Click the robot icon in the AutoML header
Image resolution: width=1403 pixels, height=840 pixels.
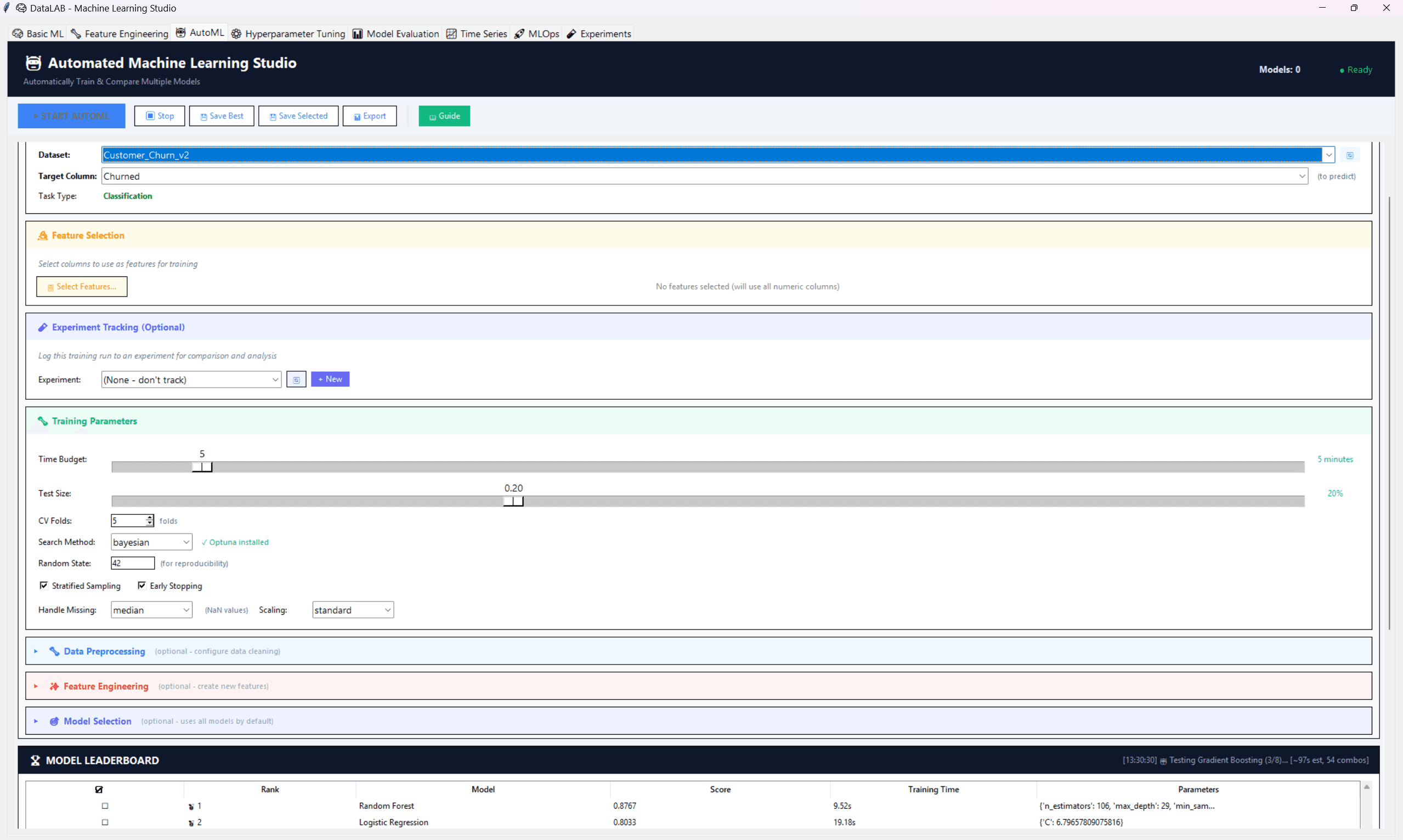[33, 63]
